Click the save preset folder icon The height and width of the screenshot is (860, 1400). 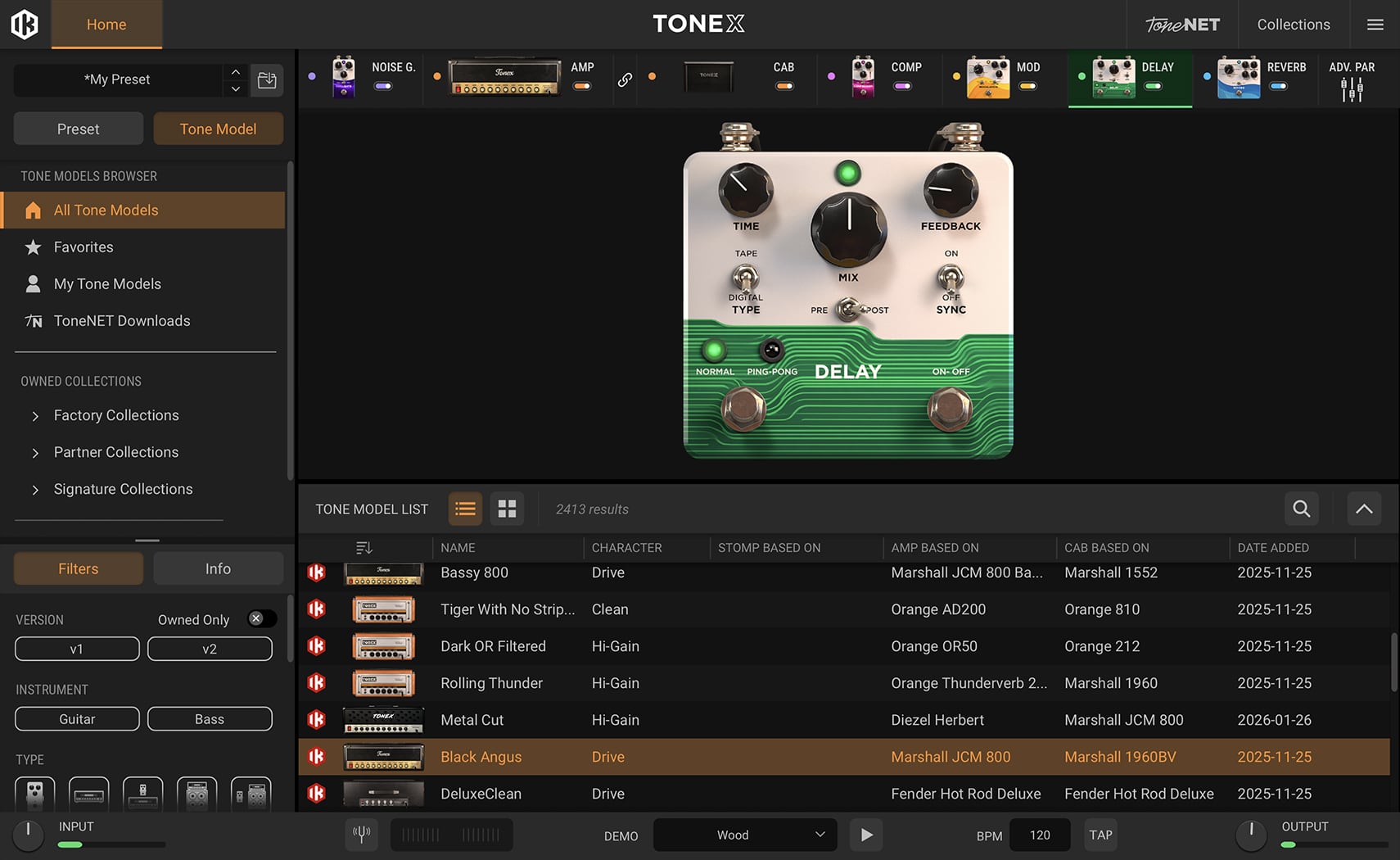pos(267,80)
